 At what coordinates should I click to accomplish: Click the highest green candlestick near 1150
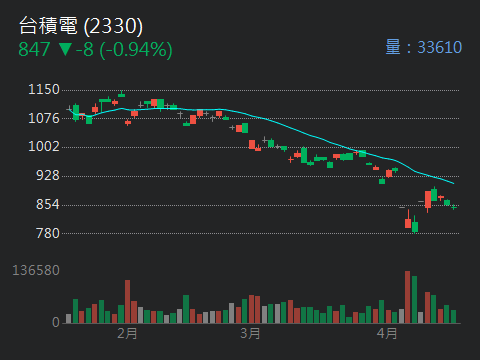[x=121, y=94]
